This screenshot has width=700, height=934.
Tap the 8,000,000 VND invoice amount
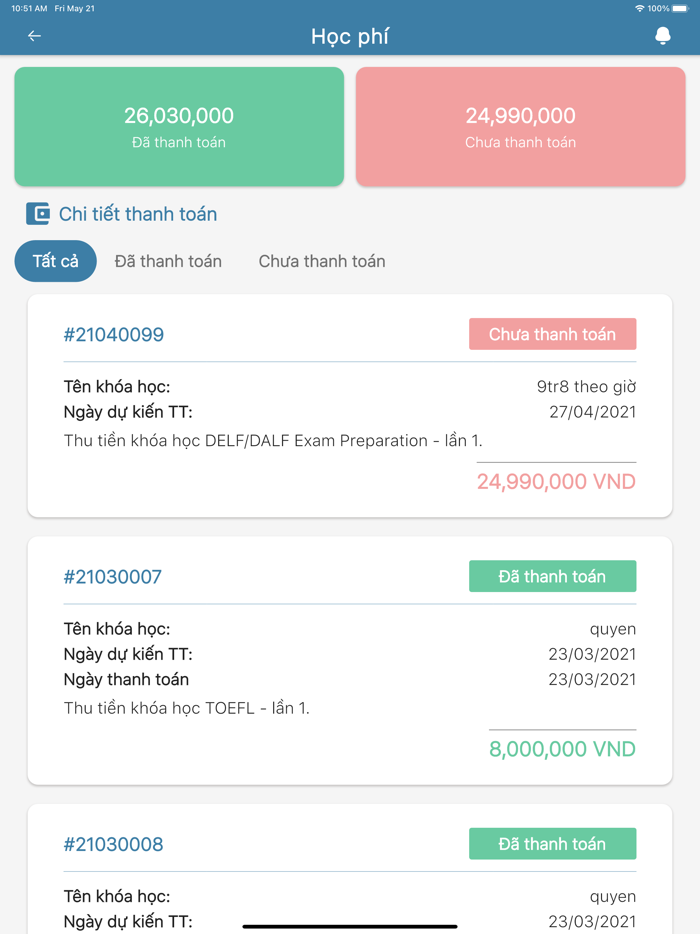[562, 749]
